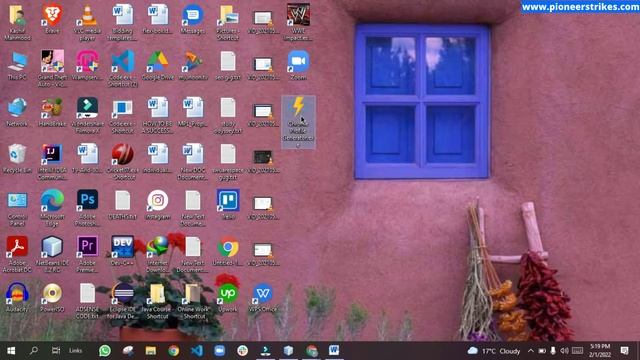Select the ADSENSE CODE text file

coord(87,302)
